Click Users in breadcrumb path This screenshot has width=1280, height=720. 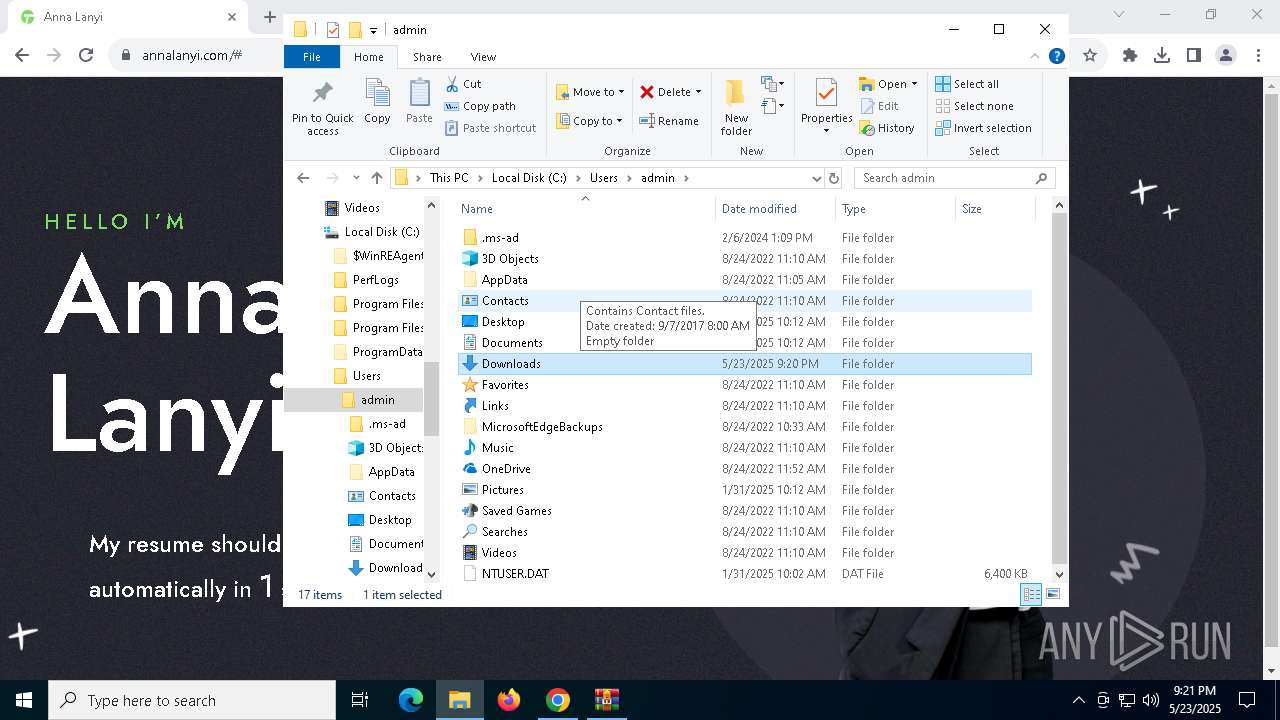[x=604, y=178]
